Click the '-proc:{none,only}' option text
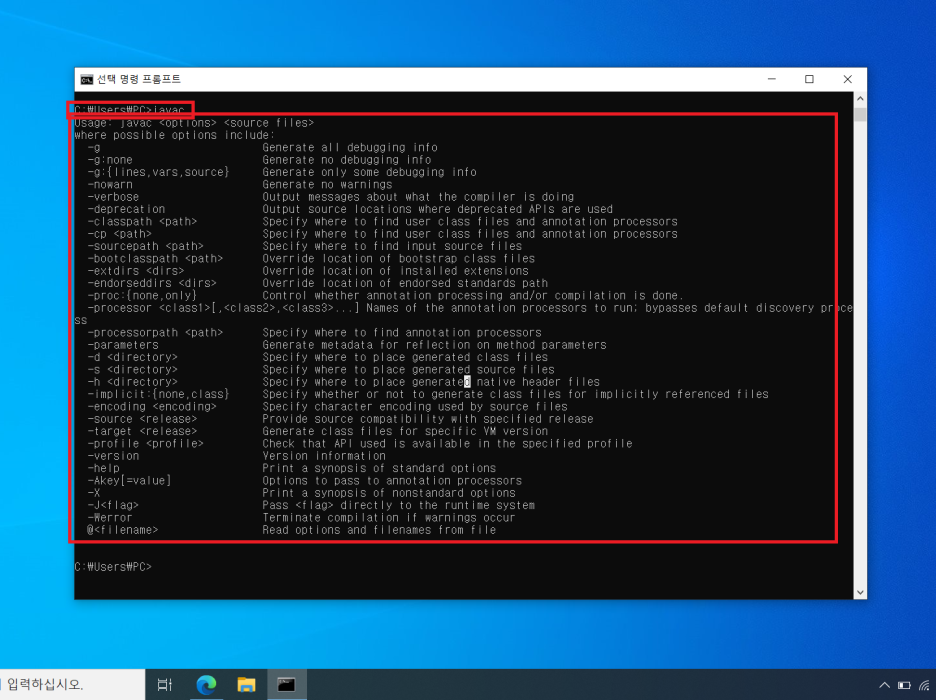936x700 pixels. 142,295
